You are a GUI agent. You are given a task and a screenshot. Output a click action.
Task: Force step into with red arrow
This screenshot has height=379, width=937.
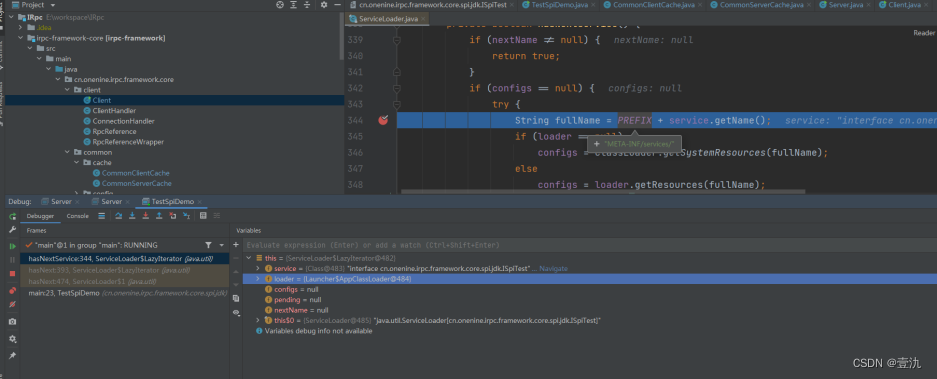pos(146,216)
